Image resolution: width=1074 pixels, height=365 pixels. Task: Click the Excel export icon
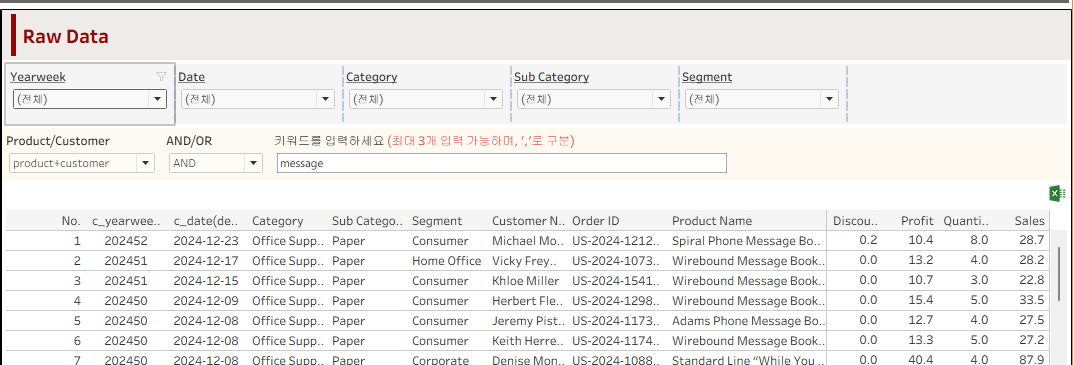(x=1057, y=194)
